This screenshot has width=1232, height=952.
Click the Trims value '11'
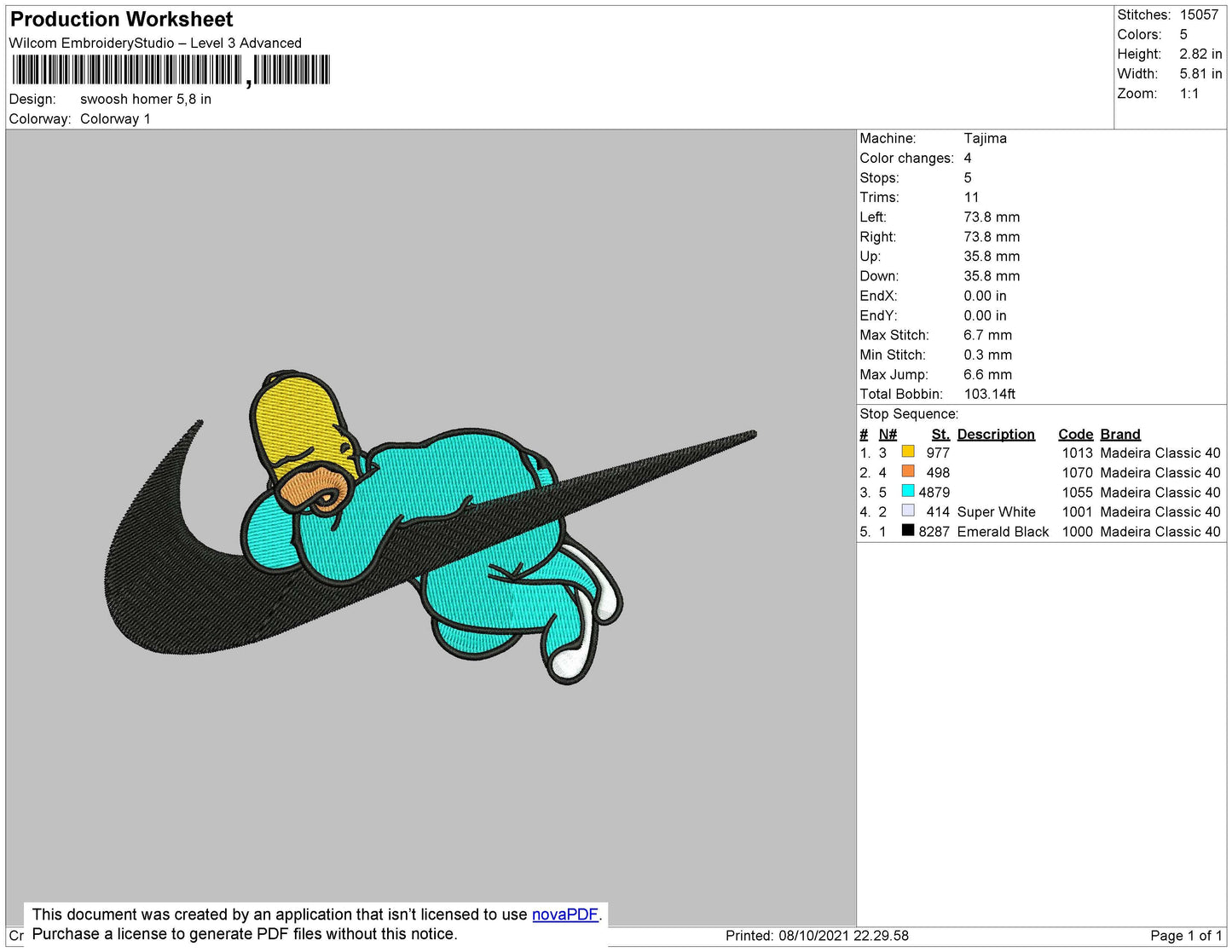point(972,198)
